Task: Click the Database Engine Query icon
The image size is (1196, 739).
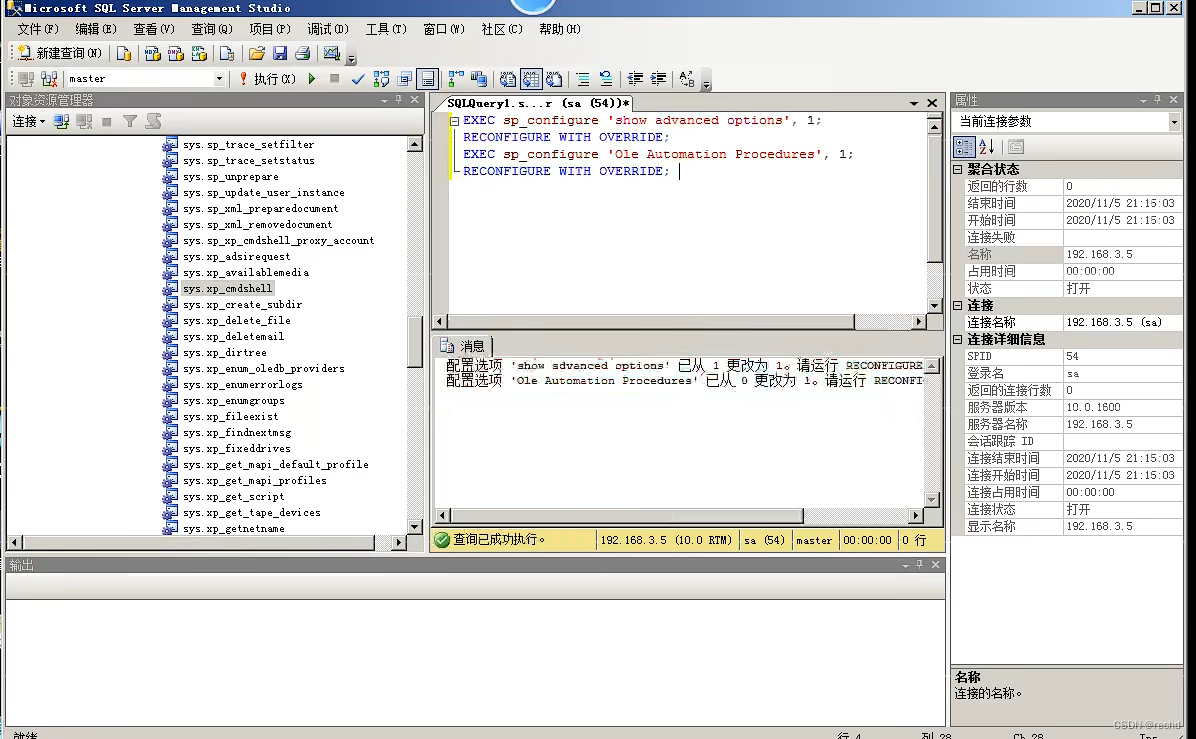Action: point(124,53)
